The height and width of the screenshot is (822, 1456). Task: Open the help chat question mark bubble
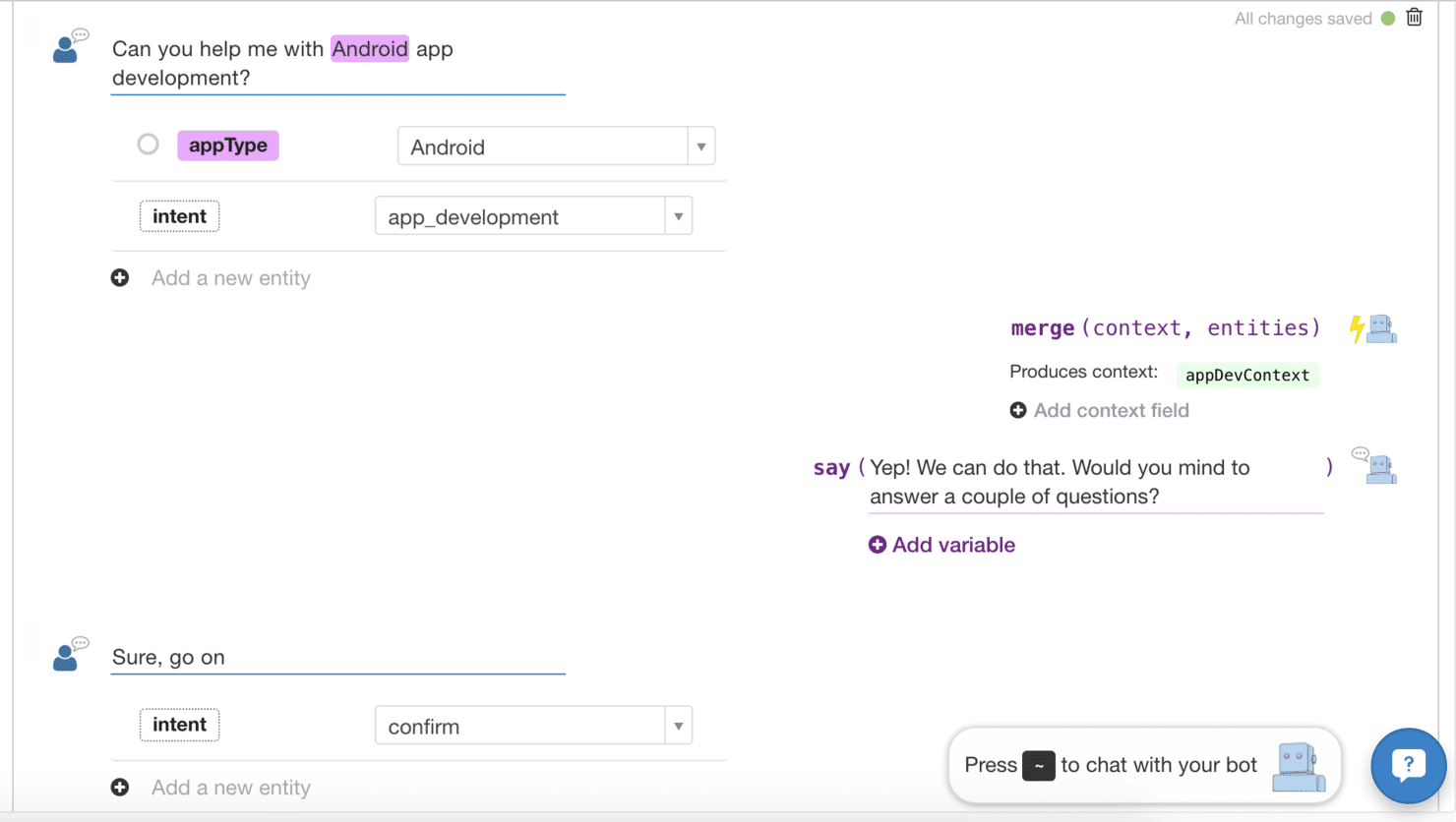pyautogui.click(x=1408, y=765)
